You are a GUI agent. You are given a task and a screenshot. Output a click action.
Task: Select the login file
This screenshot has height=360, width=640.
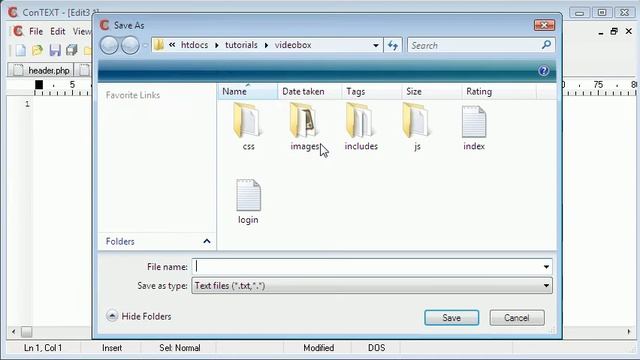tap(248, 201)
